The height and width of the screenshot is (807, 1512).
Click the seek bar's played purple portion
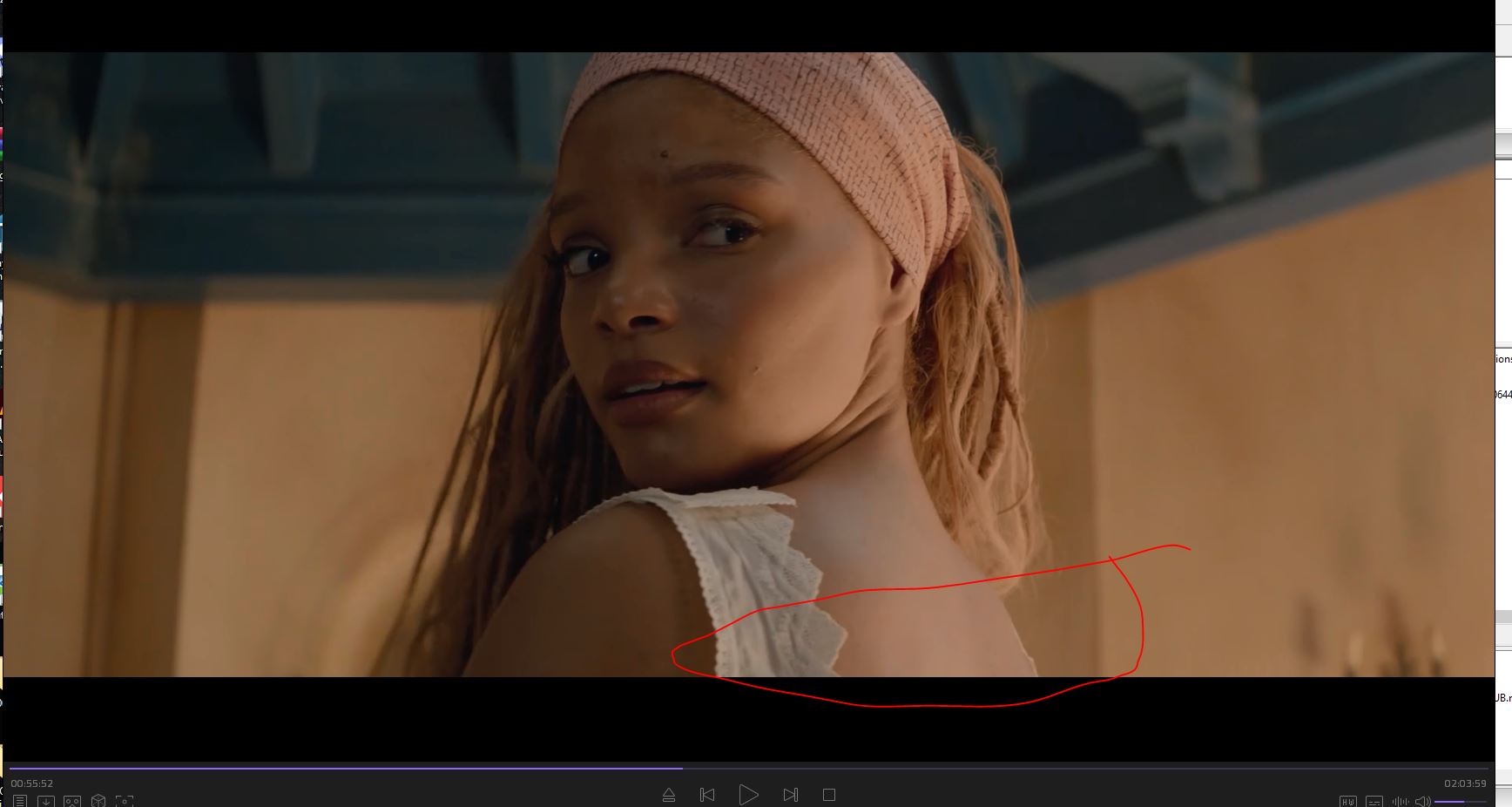[x=348, y=769]
